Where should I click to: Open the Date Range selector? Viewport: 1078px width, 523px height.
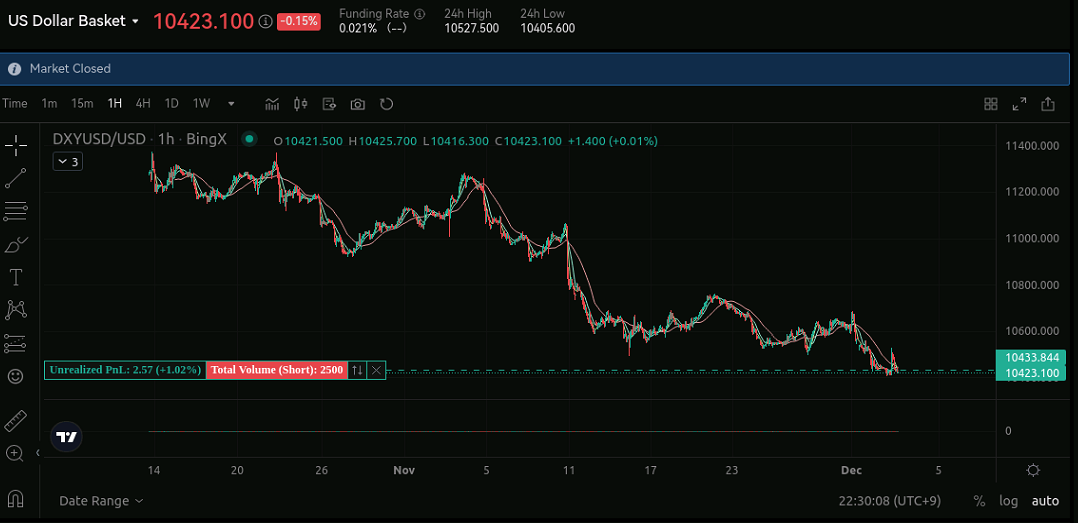point(101,501)
